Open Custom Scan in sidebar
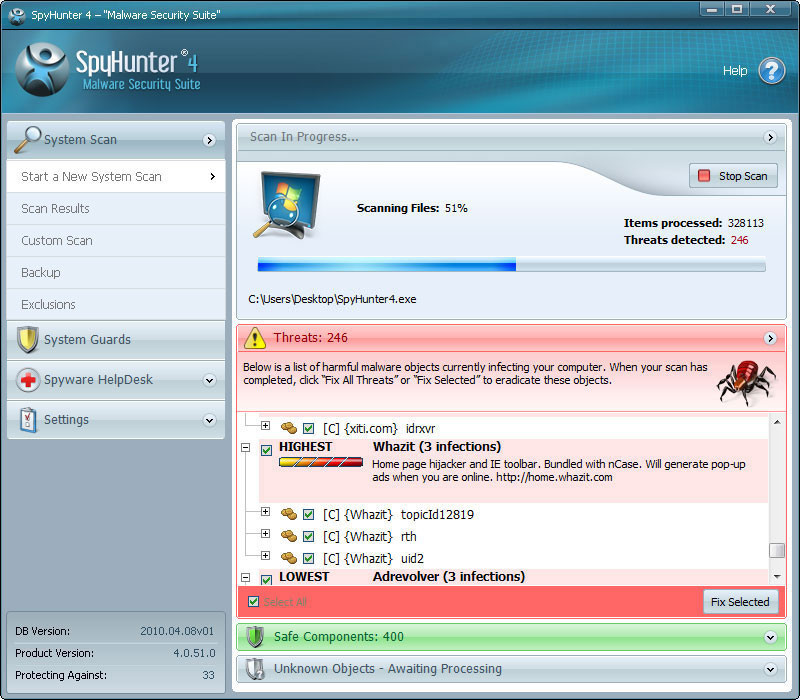Screen dimensions: 800x700 click(116, 241)
